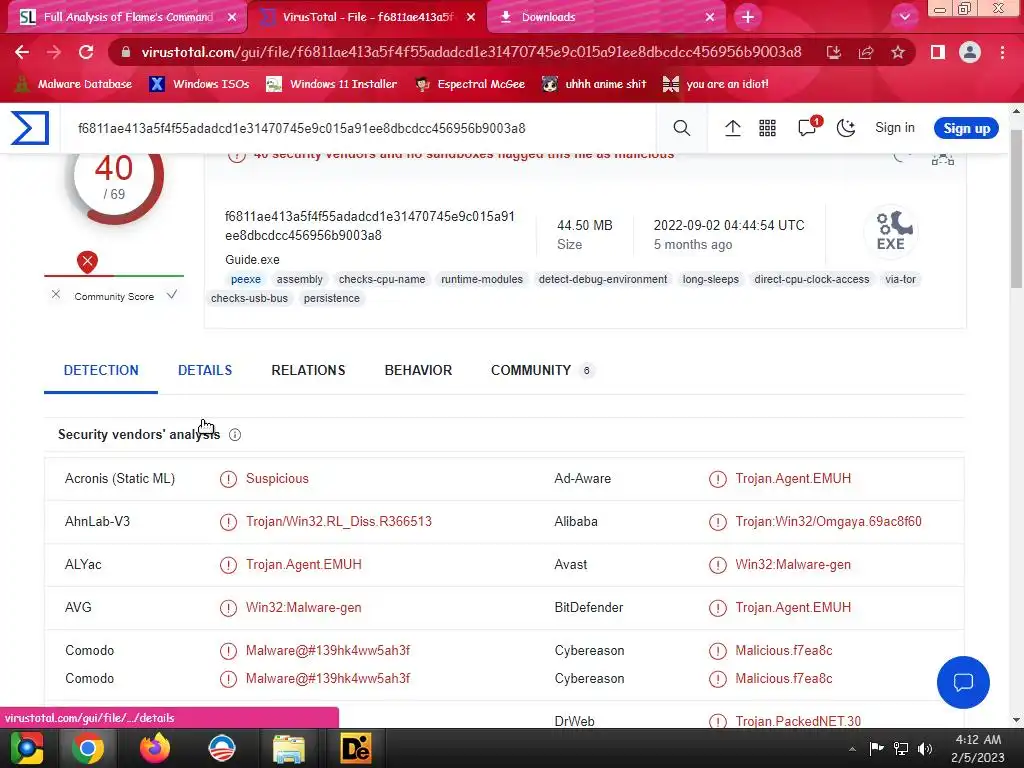1024x768 pixels.
Task: Click the Sign in link
Action: click(895, 128)
